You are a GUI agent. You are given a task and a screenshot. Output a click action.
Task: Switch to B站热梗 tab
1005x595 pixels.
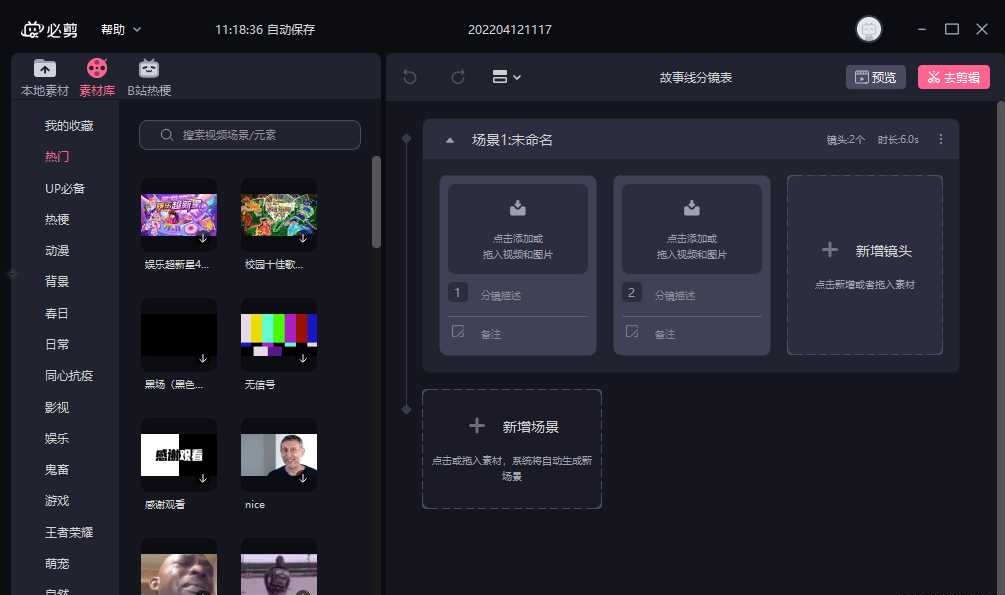tap(149, 78)
